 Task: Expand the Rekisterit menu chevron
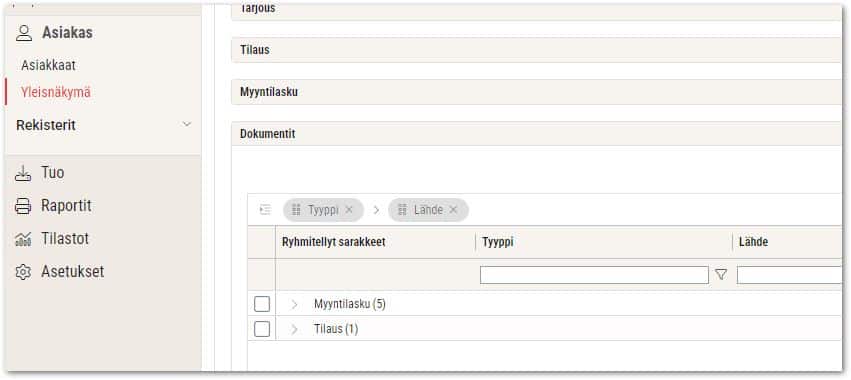187,124
